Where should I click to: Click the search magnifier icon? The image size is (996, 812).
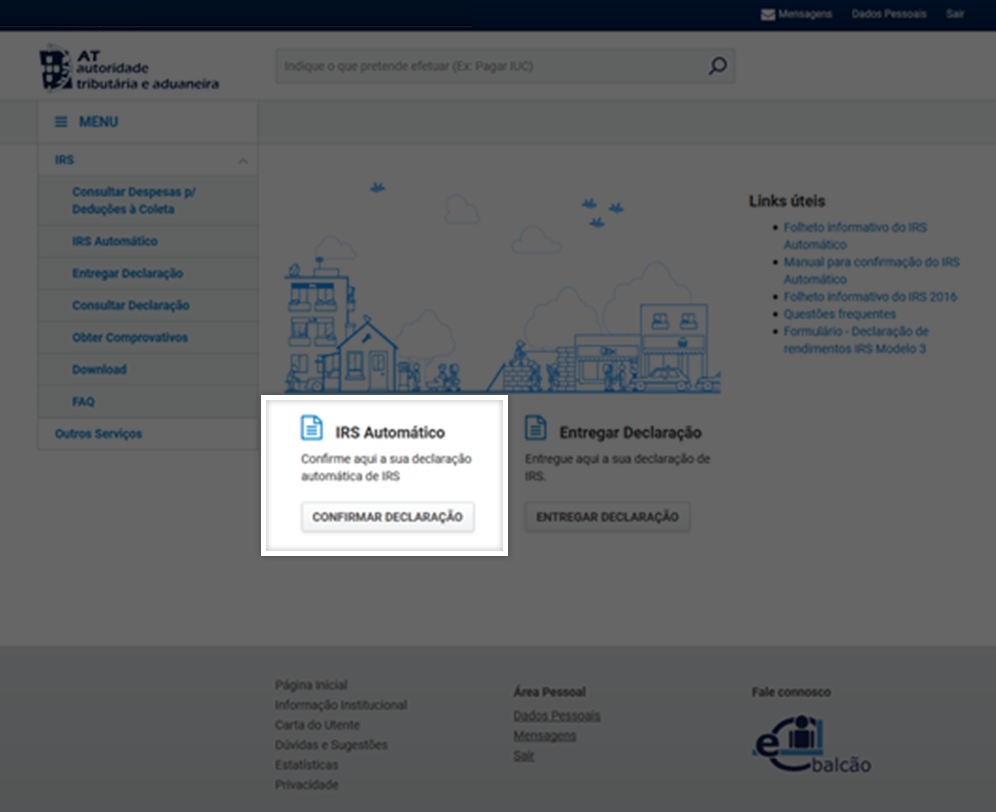717,66
